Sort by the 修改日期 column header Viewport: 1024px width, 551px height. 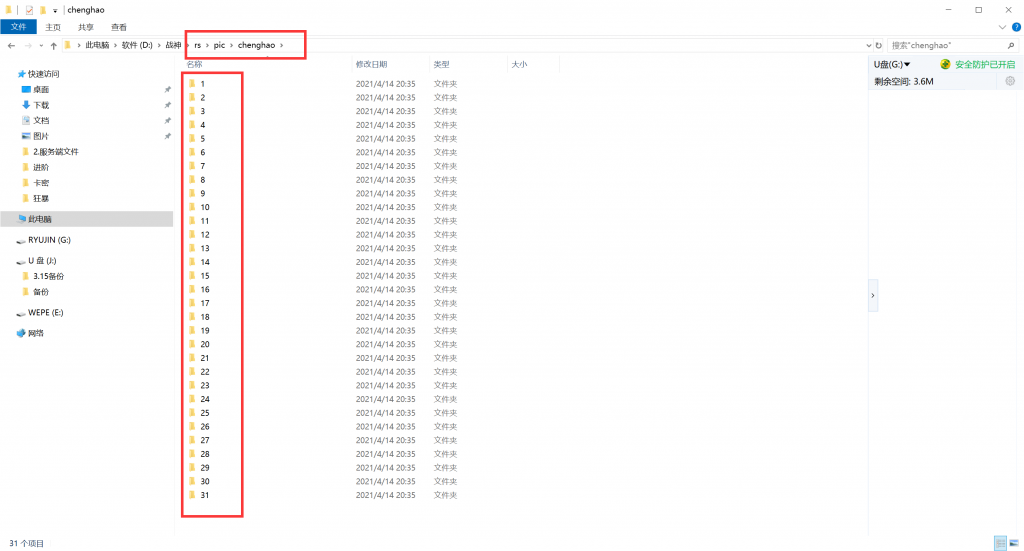370,64
